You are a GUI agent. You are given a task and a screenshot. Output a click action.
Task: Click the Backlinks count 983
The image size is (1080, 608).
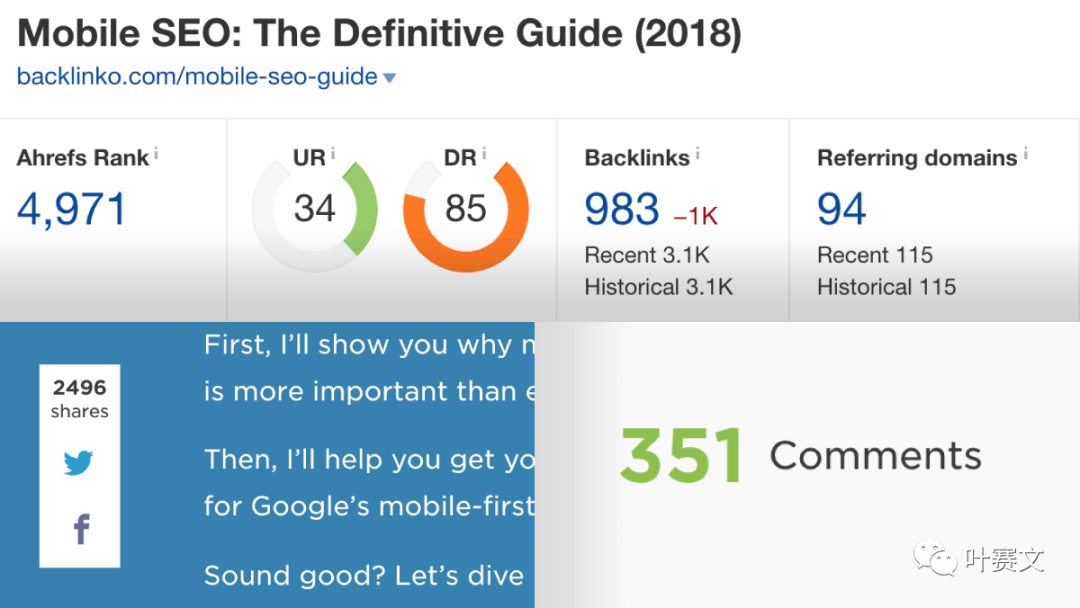622,209
